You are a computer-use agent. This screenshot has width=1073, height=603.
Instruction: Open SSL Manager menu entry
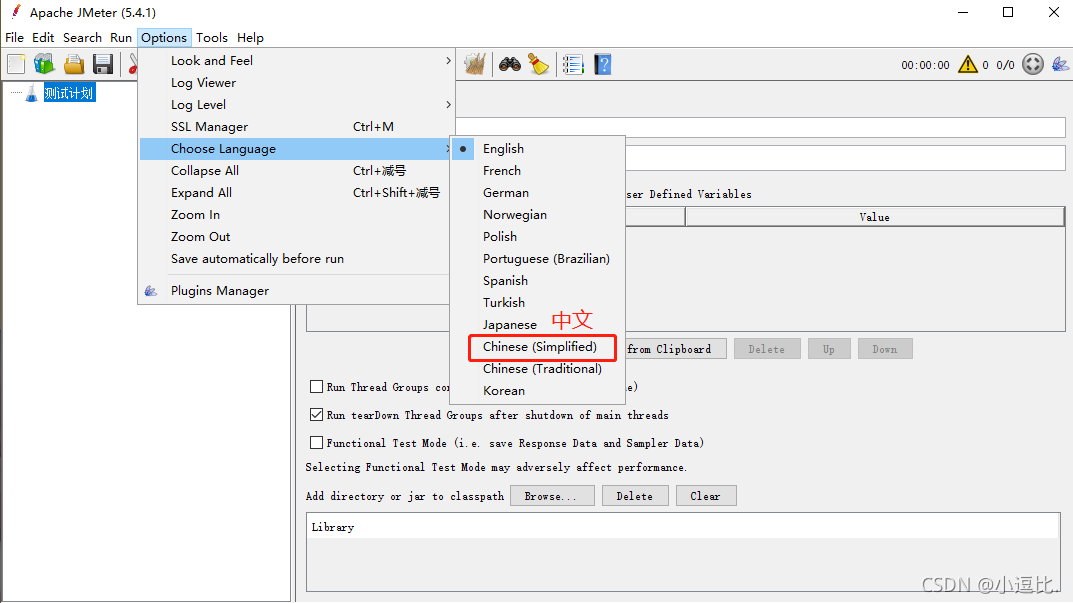[297, 127]
